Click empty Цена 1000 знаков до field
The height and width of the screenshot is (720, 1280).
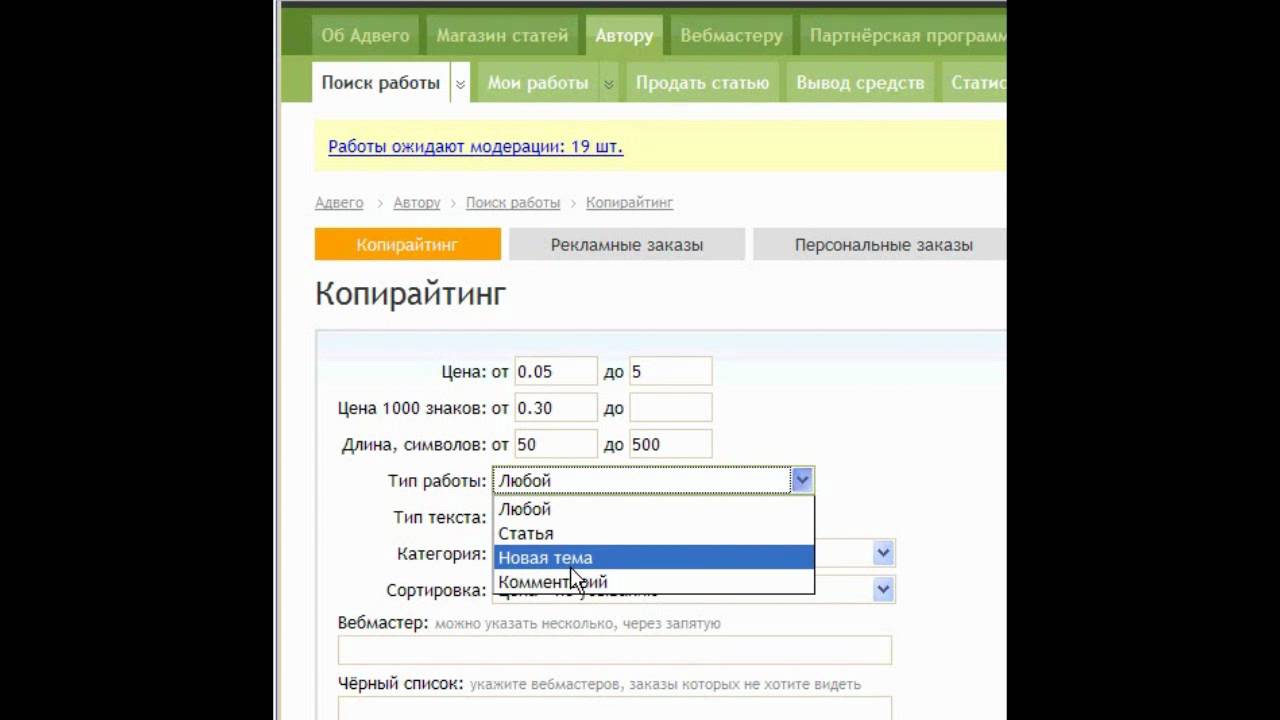pos(670,408)
